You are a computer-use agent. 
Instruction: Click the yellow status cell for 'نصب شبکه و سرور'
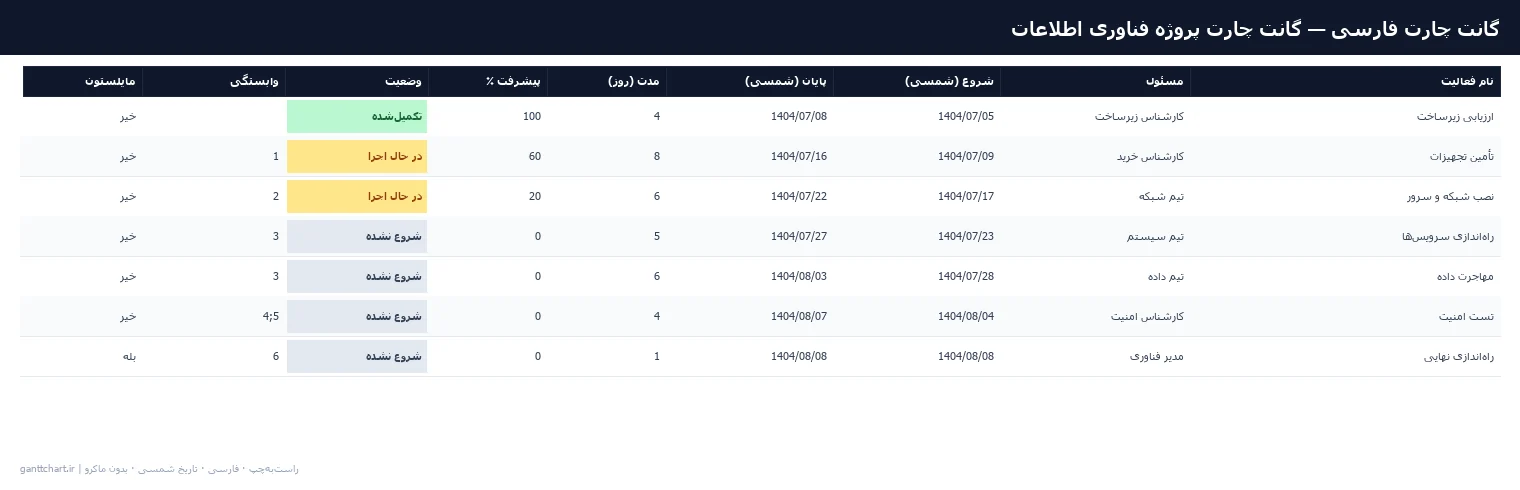357,197
